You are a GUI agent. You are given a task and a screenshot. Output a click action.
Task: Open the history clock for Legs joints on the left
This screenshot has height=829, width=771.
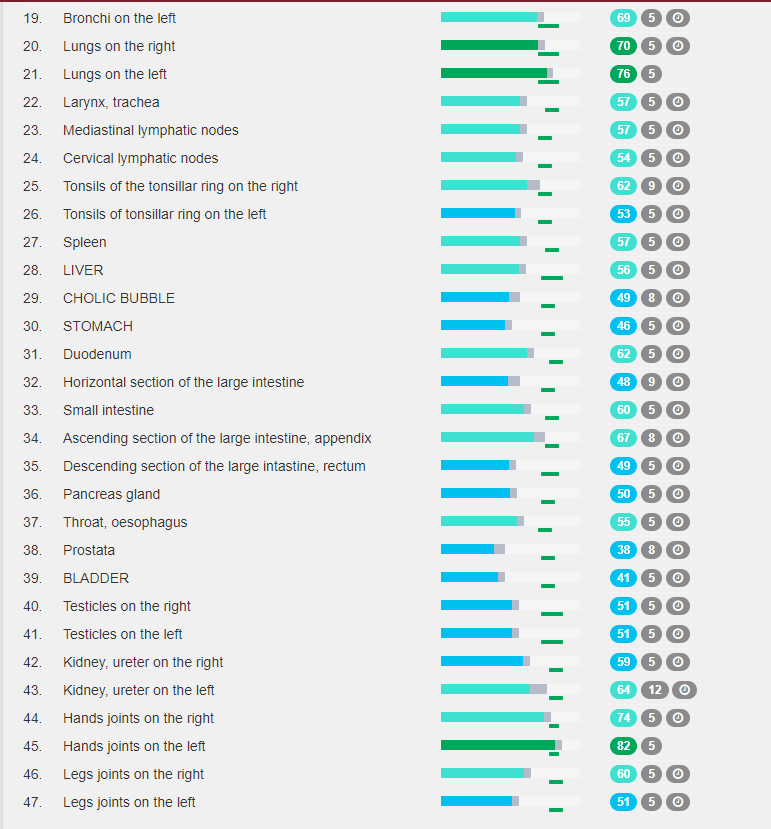678,802
